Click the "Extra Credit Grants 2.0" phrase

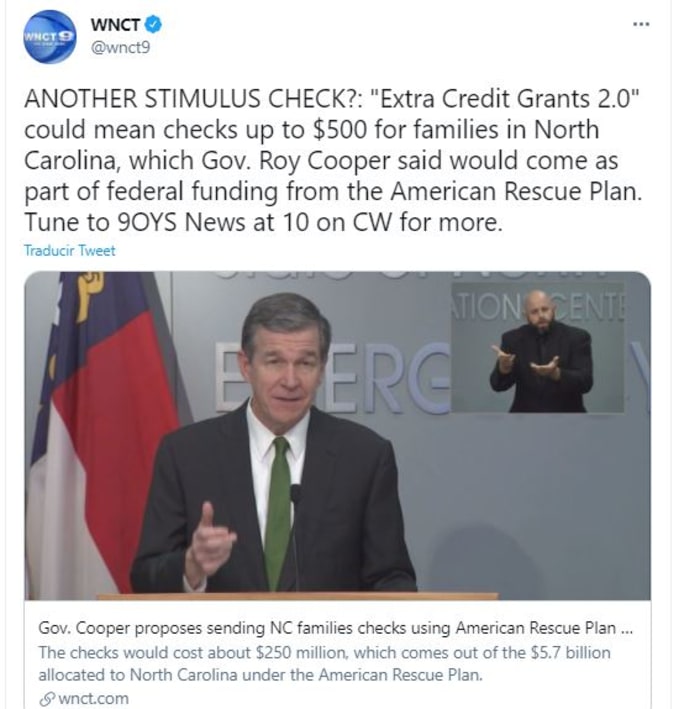tap(505, 99)
